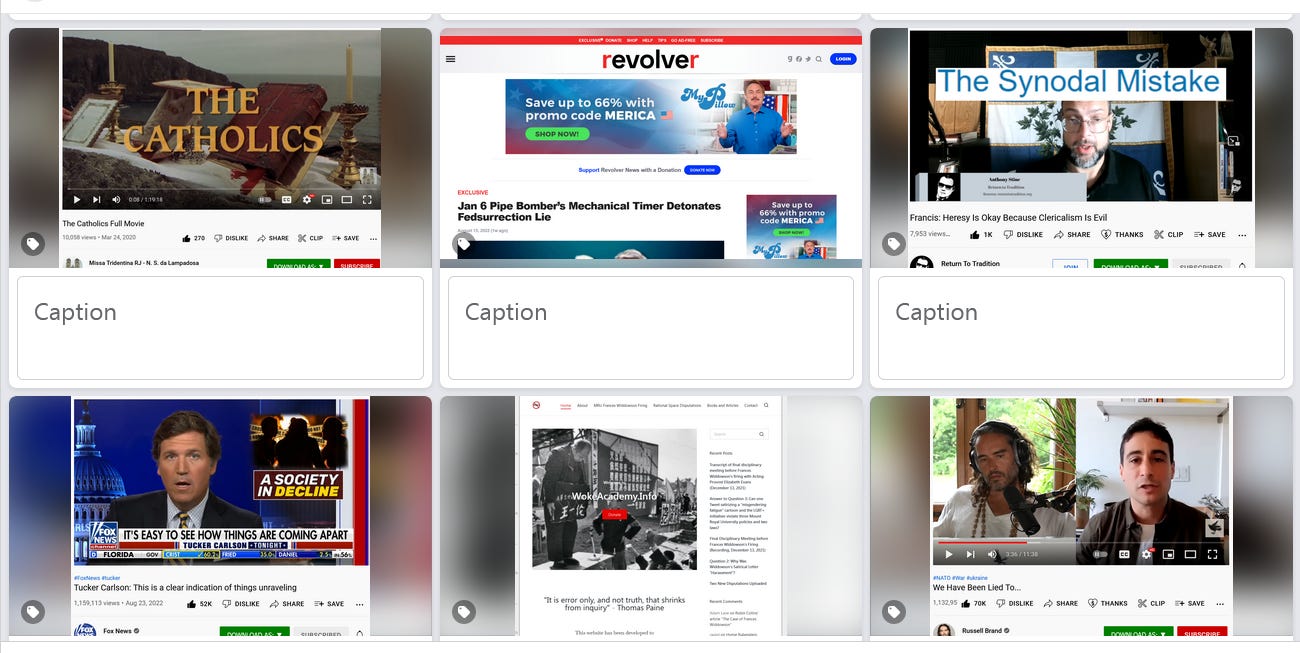Select the Russell Brand interview screenshot
1300x653 pixels.
(x=1081, y=480)
